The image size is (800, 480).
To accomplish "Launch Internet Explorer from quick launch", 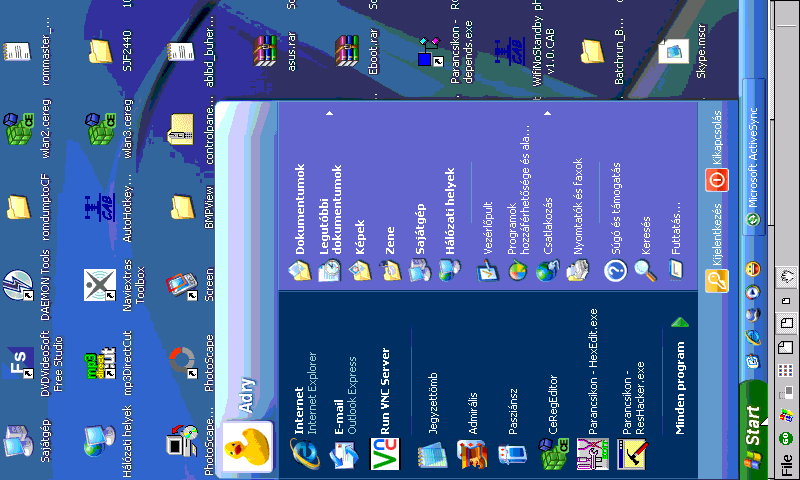I will pyautogui.click(x=753, y=337).
